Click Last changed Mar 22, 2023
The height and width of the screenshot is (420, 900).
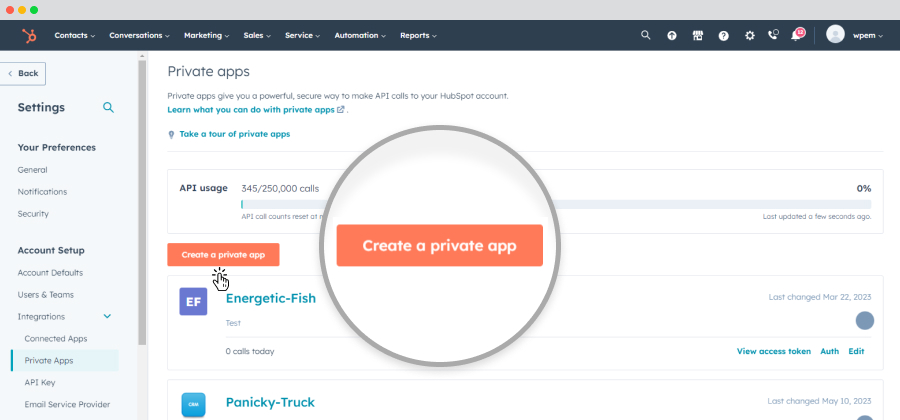820,297
